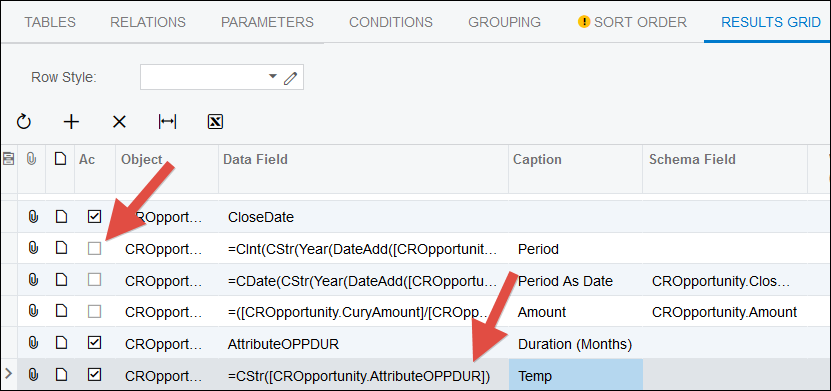Click the Row Style input field
The image size is (831, 391).
coord(222,77)
